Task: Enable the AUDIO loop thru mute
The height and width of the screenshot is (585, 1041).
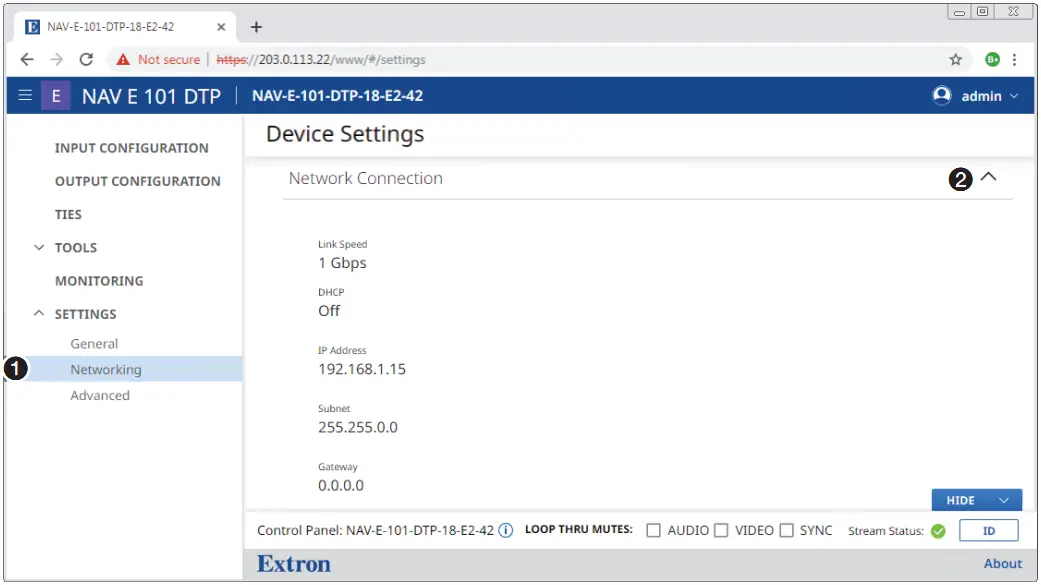Action: click(x=654, y=531)
